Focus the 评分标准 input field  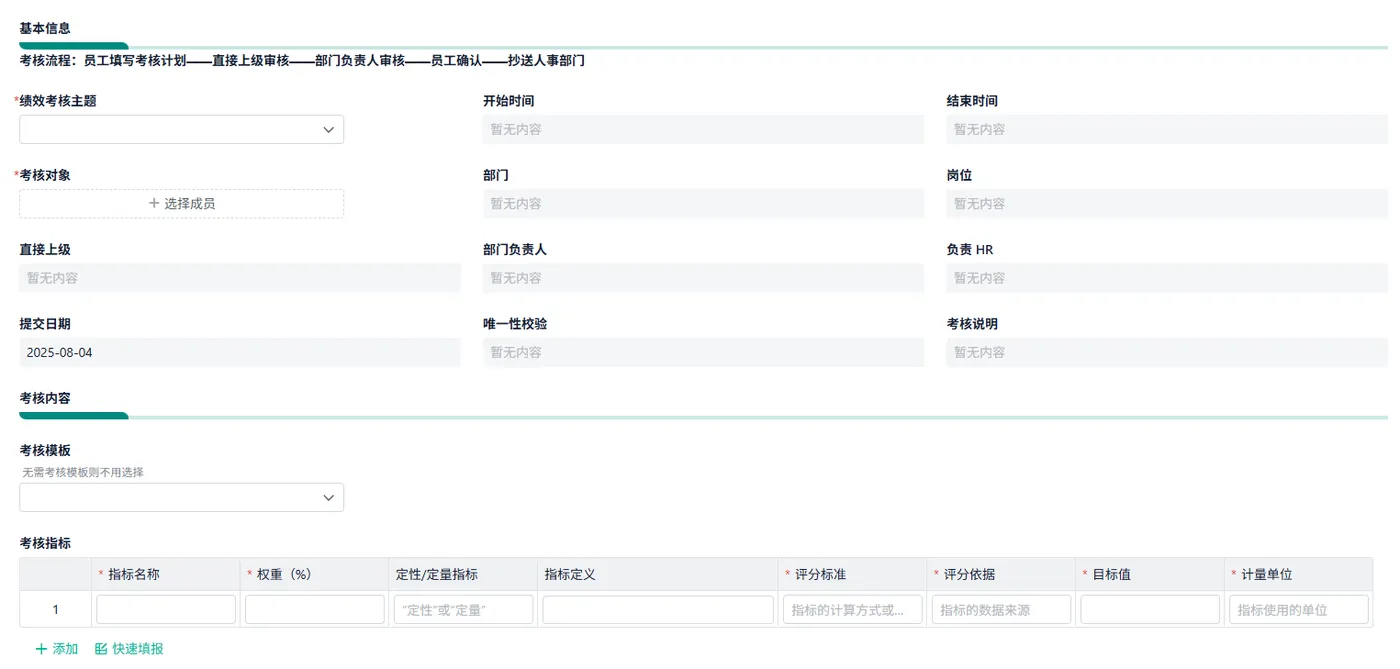point(853,610)
